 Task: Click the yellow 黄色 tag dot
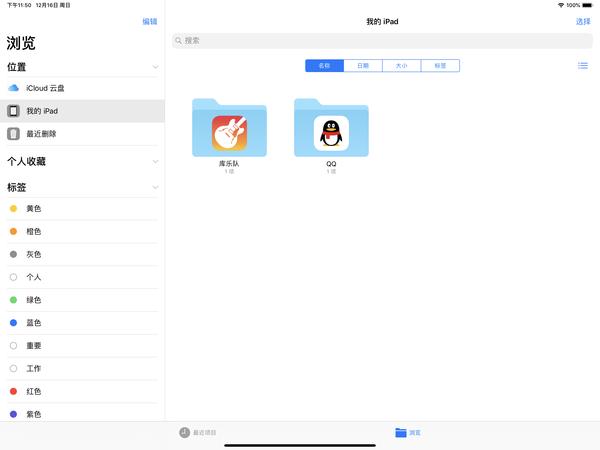(x=13, y=209)
